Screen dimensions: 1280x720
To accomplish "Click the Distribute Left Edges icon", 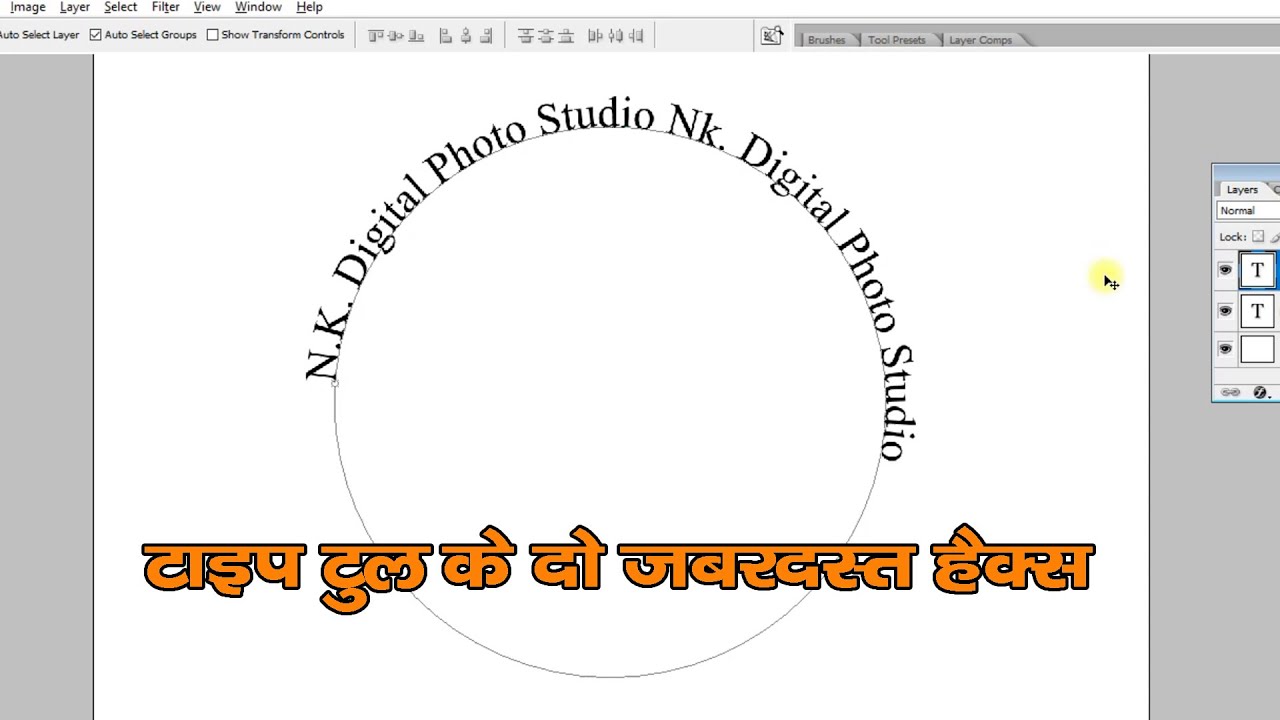I will coord(595,36).
